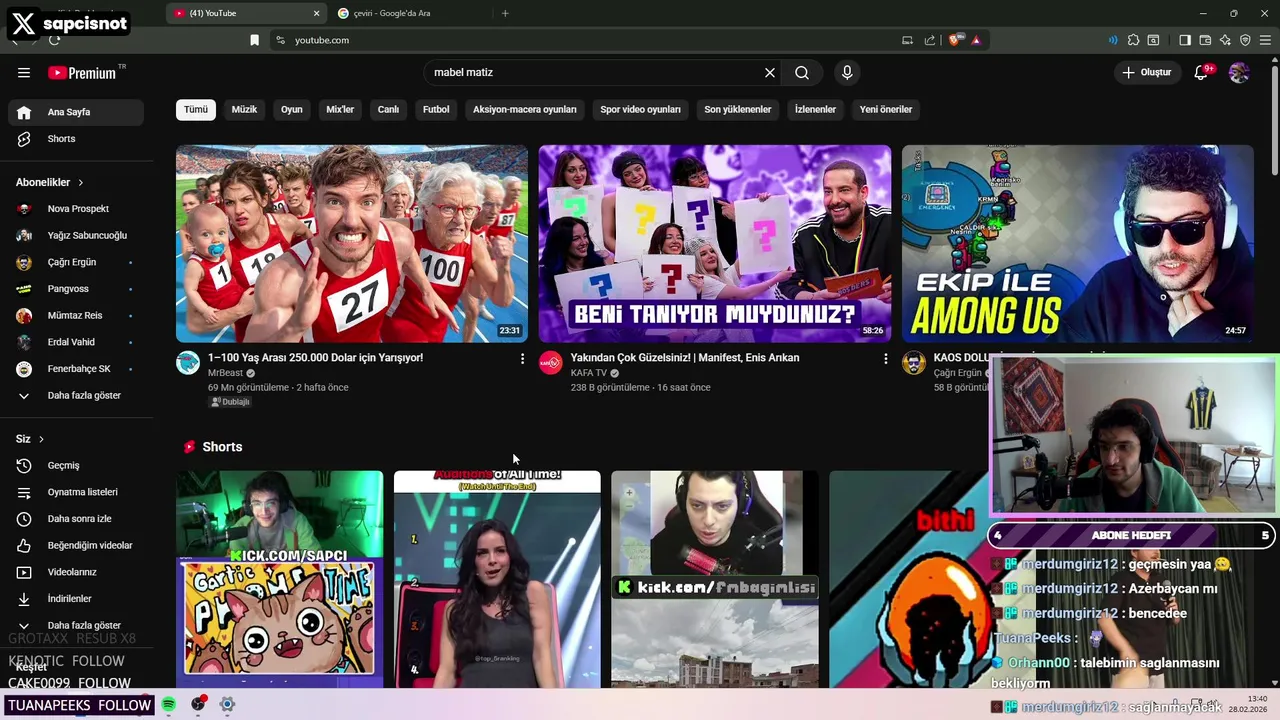Open Beğendiğim videolar
This screenshot has width=1280, height=720.
click(x=76, y=546)
